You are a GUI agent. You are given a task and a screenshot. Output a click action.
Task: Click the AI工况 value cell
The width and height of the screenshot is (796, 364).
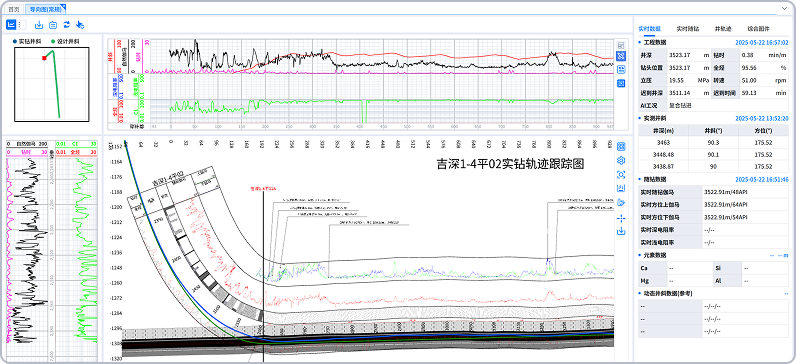point(727,106)
